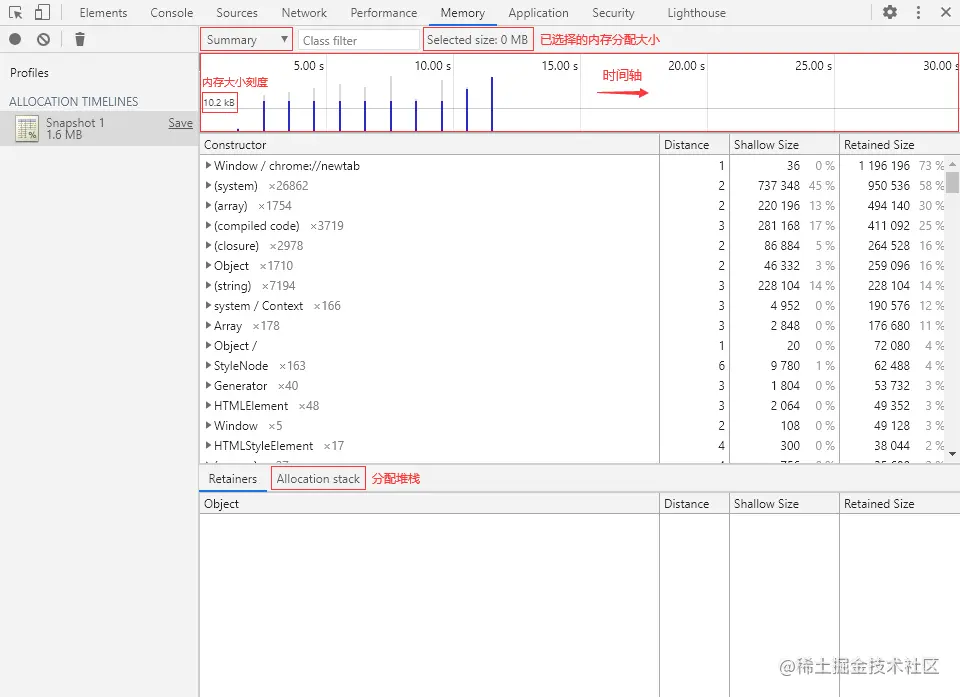Click the constructor list scrollbar thumb
The image size is (960, 697).
coord(952,183)
